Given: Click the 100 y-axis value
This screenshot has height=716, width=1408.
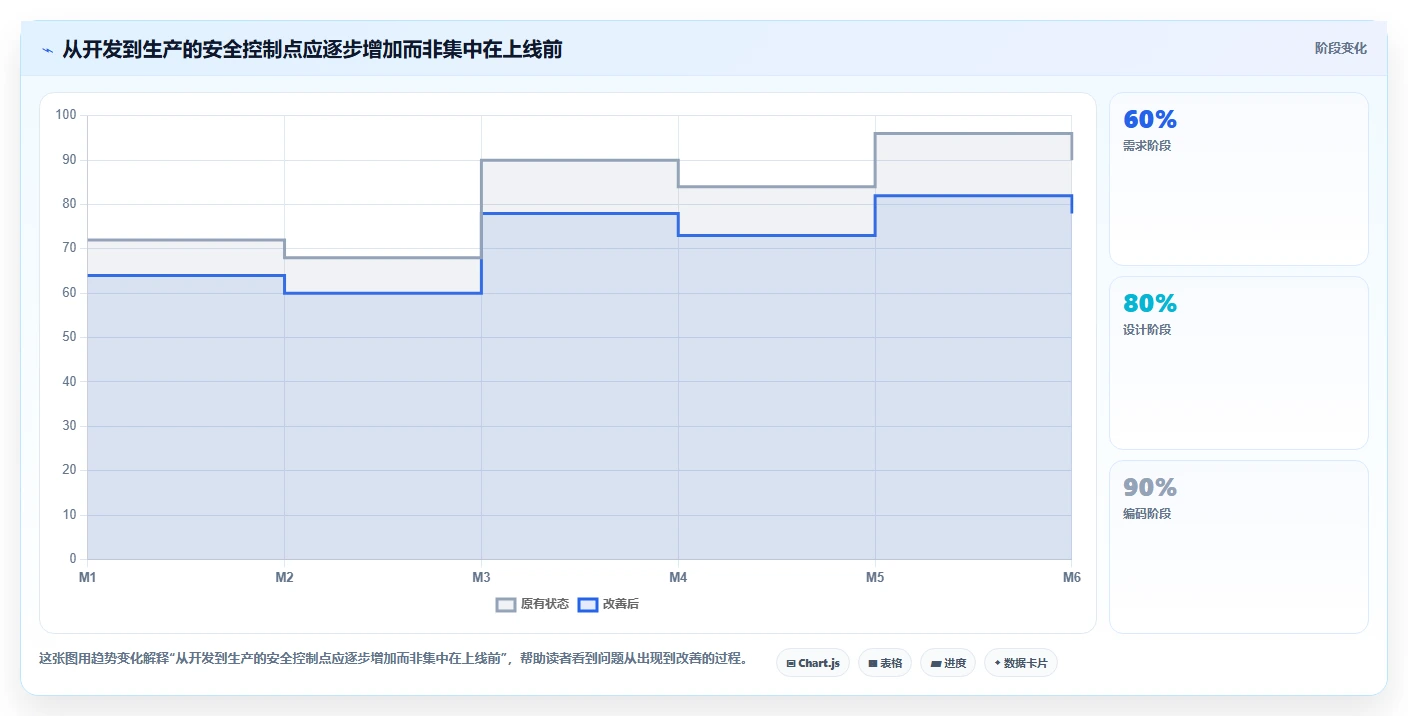Looking at the screenshot, I should pyautogui.click(x=66, y=115).
